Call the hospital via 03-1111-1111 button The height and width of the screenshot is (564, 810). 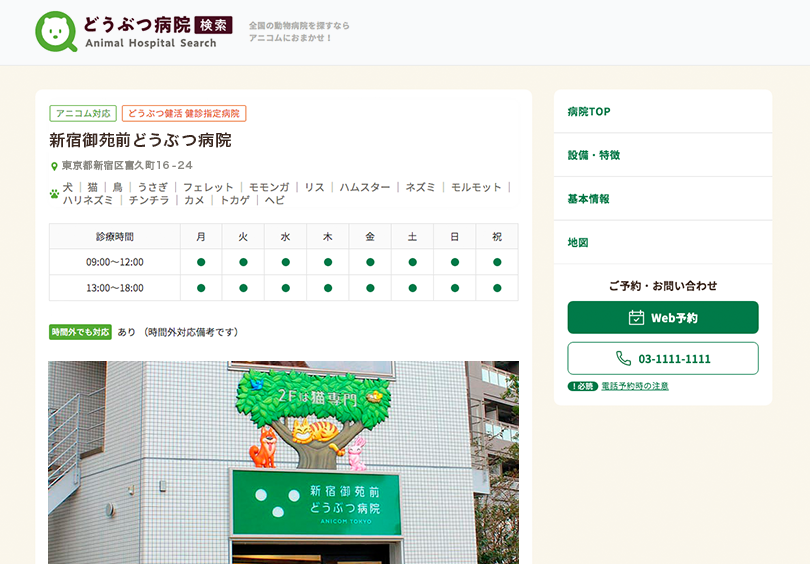tap(663, 359)
